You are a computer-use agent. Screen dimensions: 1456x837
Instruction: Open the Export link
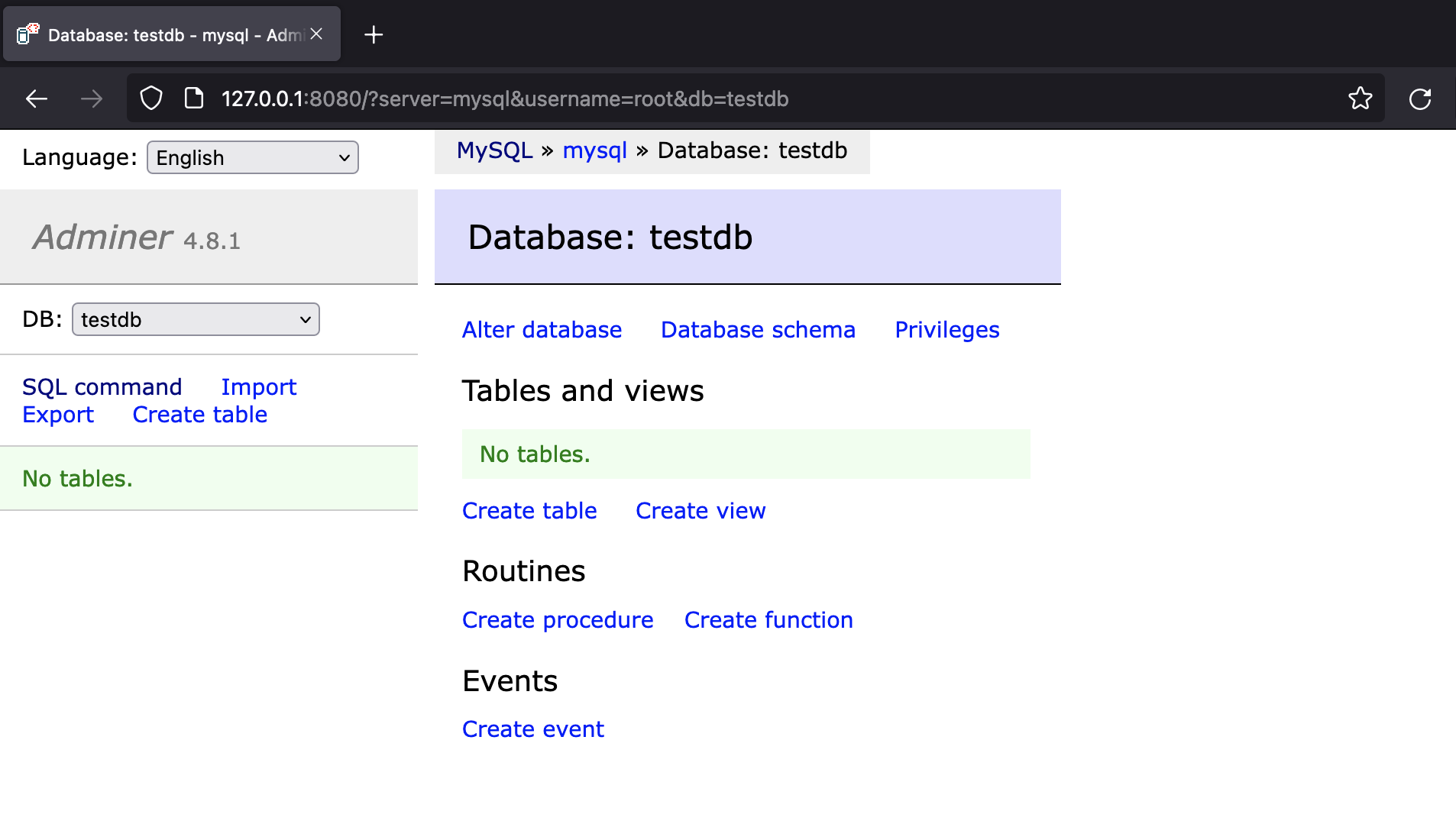click(x=58, y=415)
